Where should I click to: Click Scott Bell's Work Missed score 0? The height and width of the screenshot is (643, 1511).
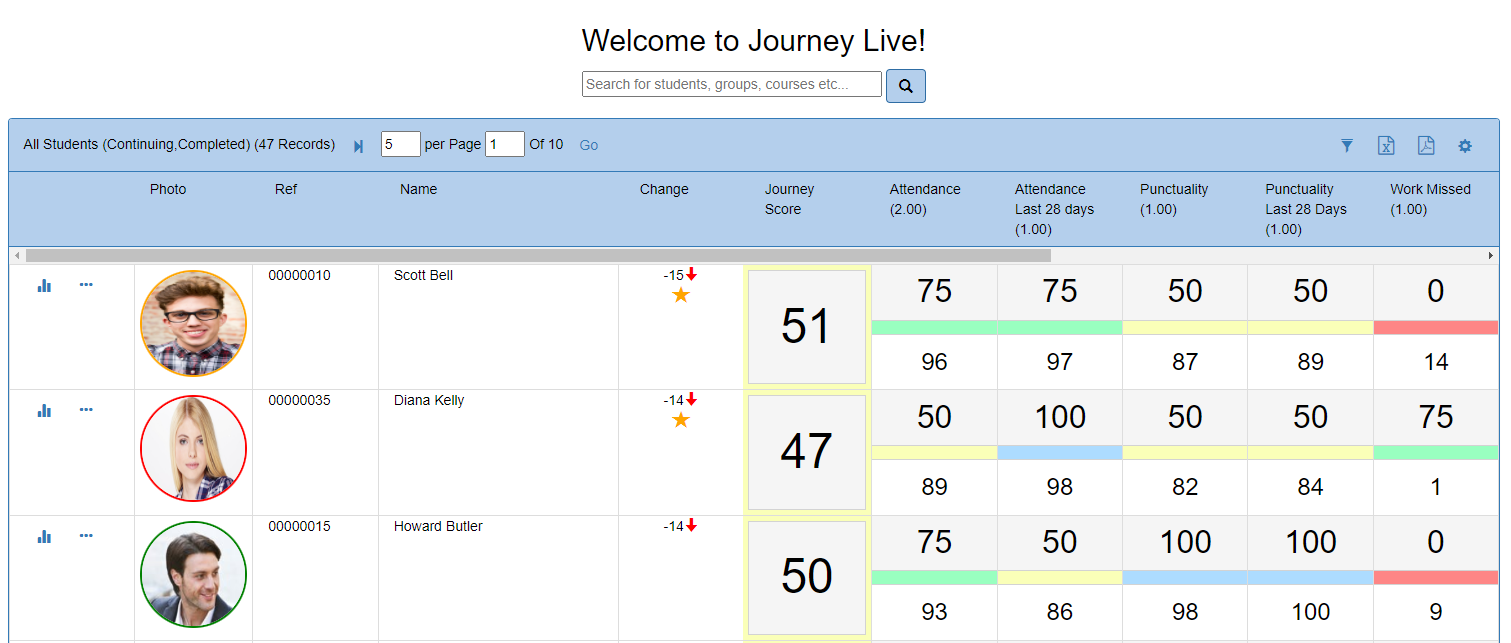pos(1436,291)
